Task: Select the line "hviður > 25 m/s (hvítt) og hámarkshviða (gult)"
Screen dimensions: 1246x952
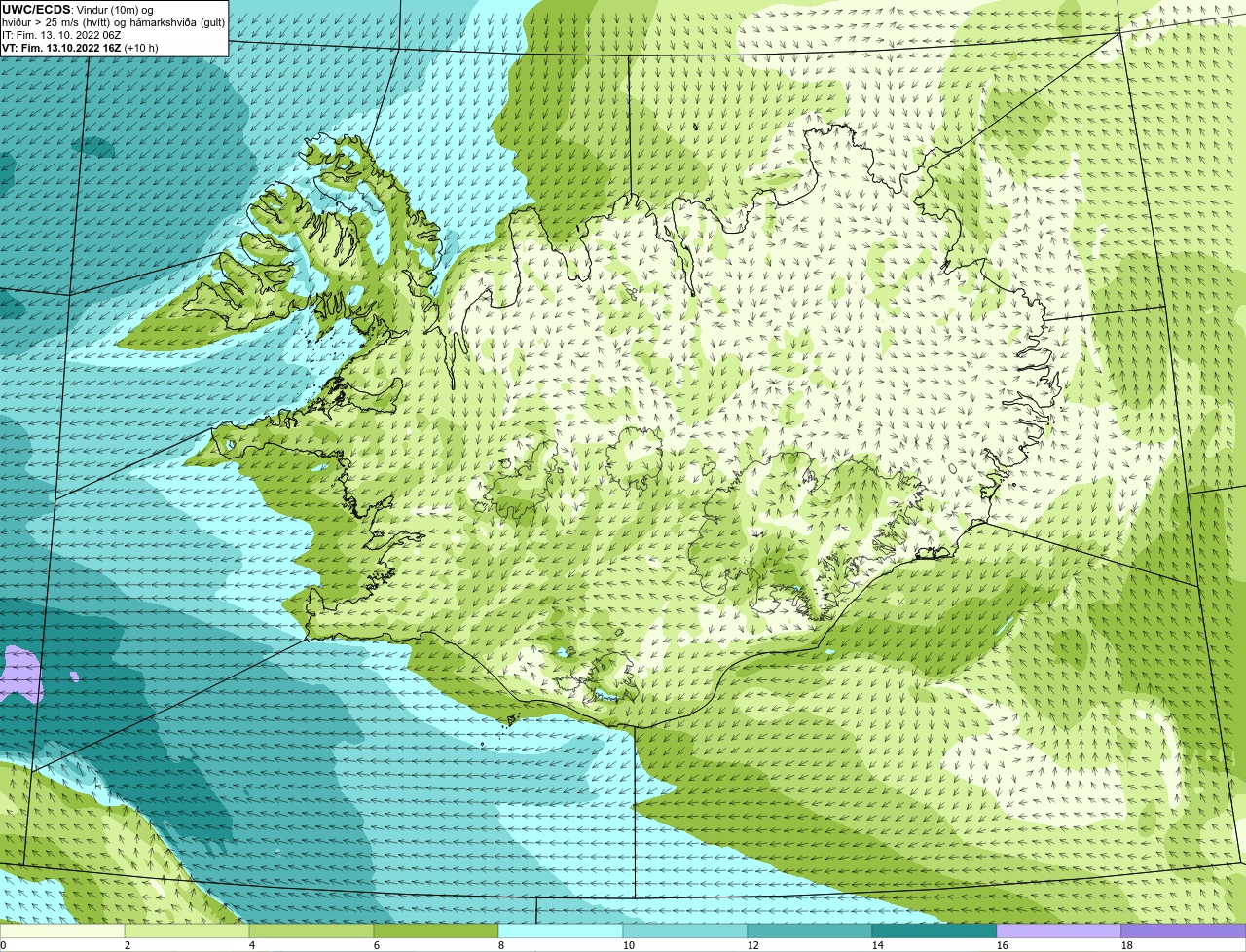Action: click(x=113, y=22)
